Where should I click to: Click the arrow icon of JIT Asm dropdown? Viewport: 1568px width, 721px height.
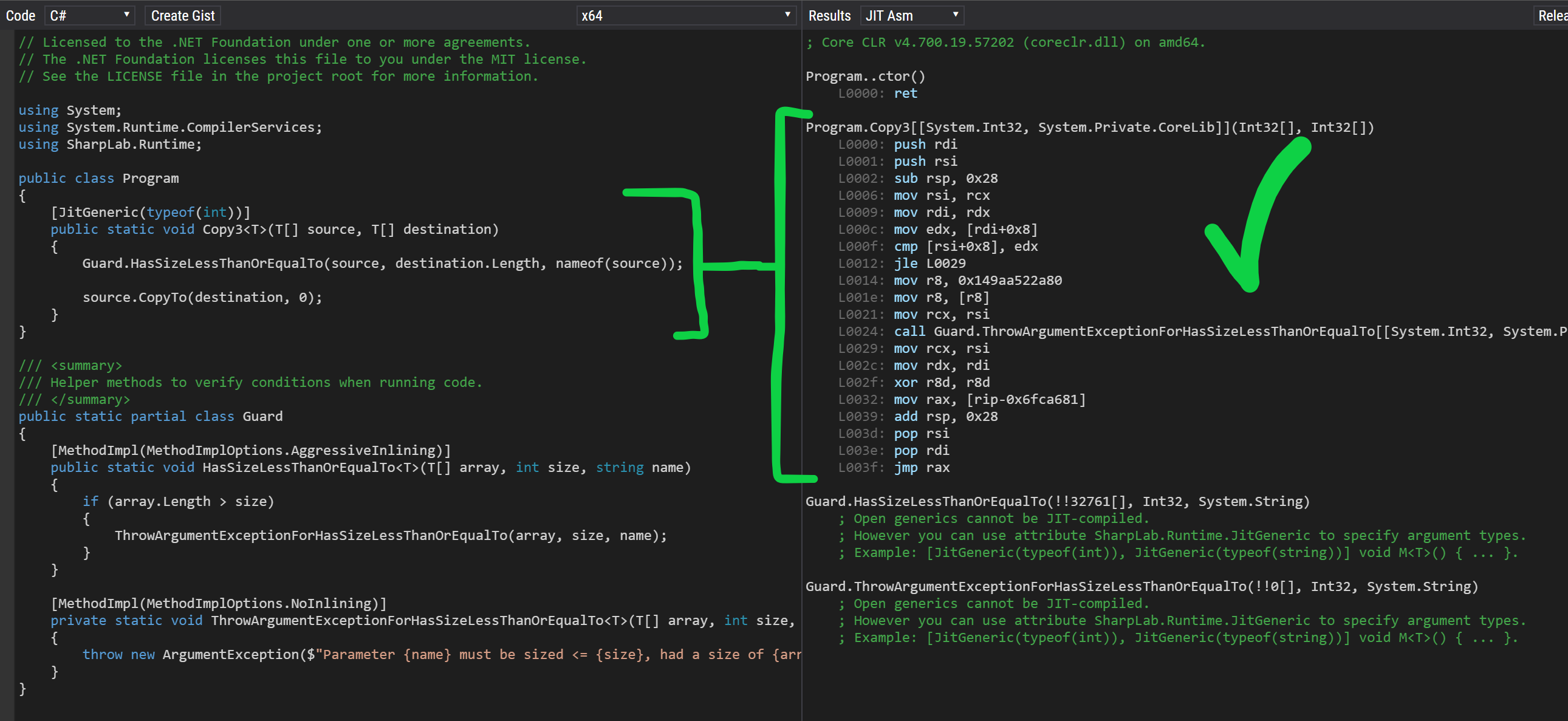coord(955,15)
